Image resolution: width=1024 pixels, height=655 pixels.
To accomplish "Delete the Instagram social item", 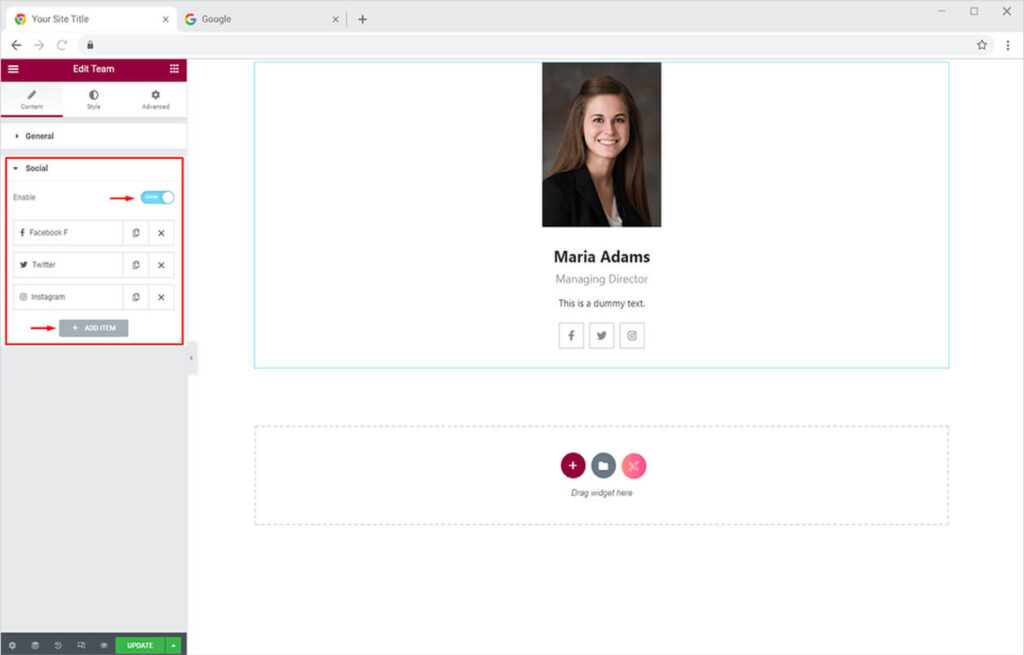I will coord(161,297).
